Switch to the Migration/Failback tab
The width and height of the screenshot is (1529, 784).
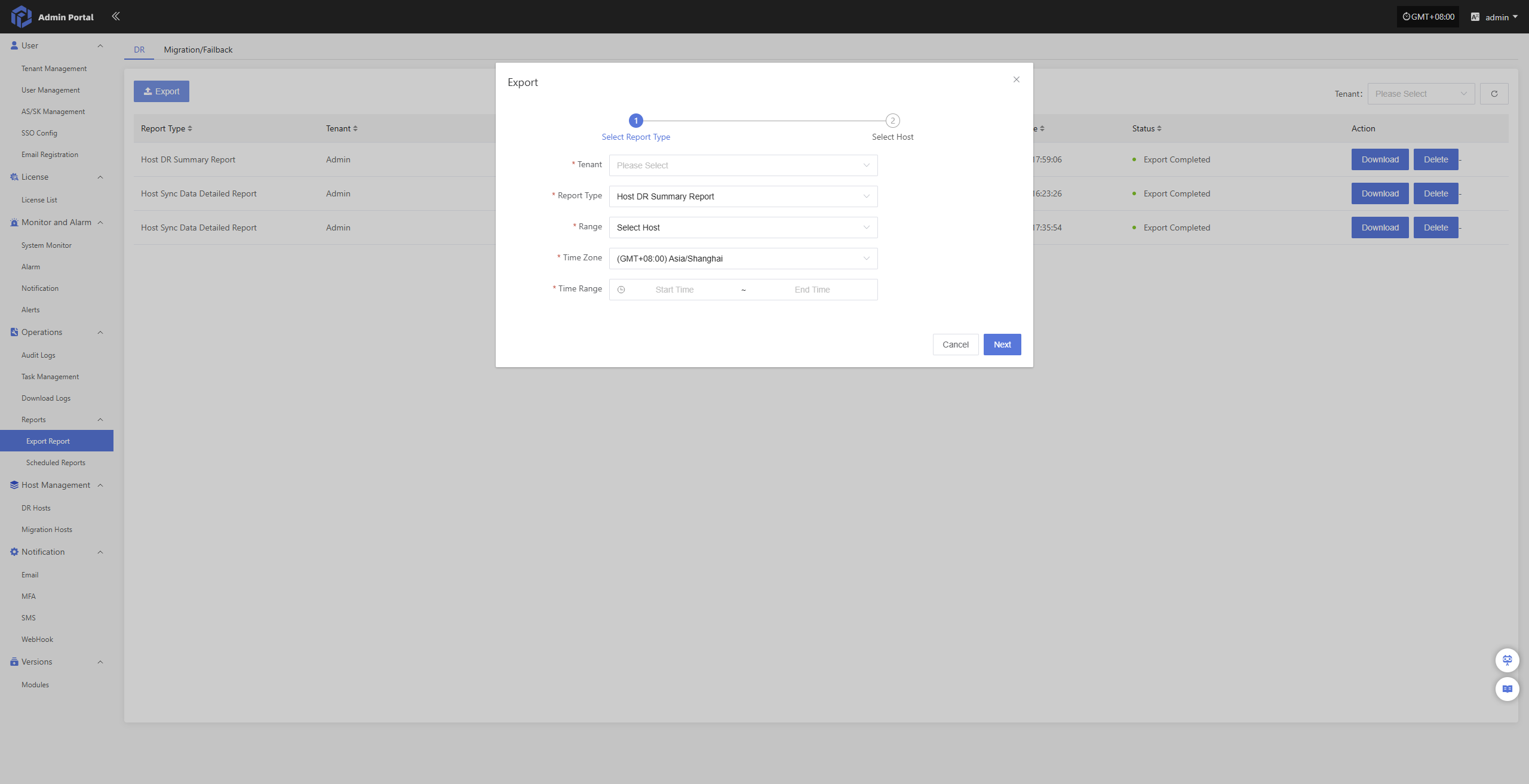(198, 50)
